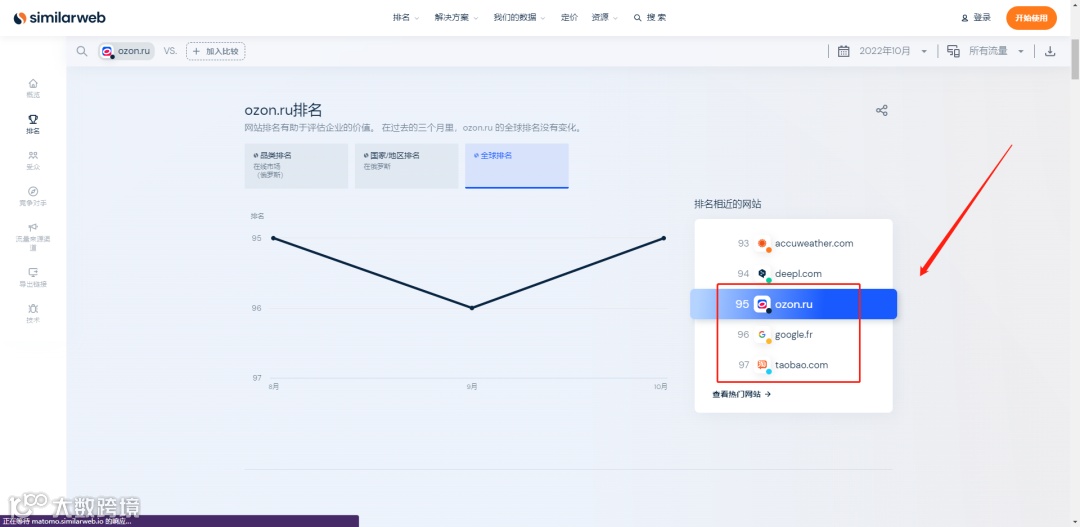Switch to the 国家/地区排名 tab
Viewport: 1080px width, 527px height.
[406, 166]
